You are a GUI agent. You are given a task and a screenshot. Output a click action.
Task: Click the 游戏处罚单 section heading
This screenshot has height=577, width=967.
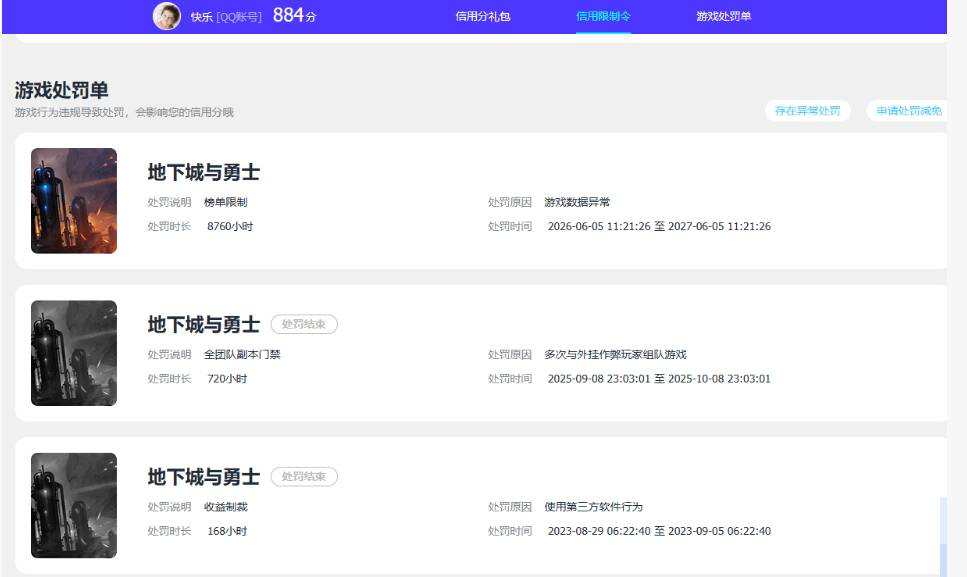click(61, 91)
